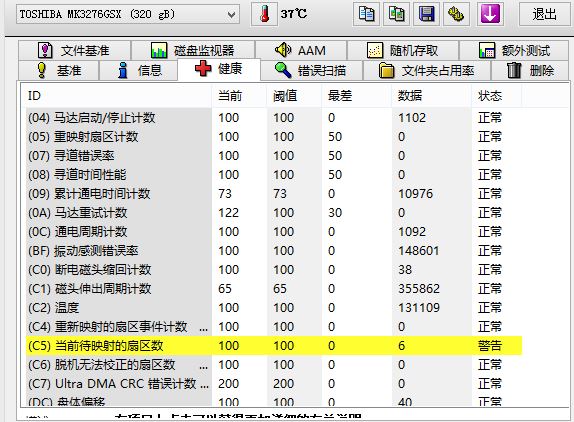This screenshot has height=422, width=574.
Task: Switch to the 错误扫描 tab
Action: click(x=311, y=70)
